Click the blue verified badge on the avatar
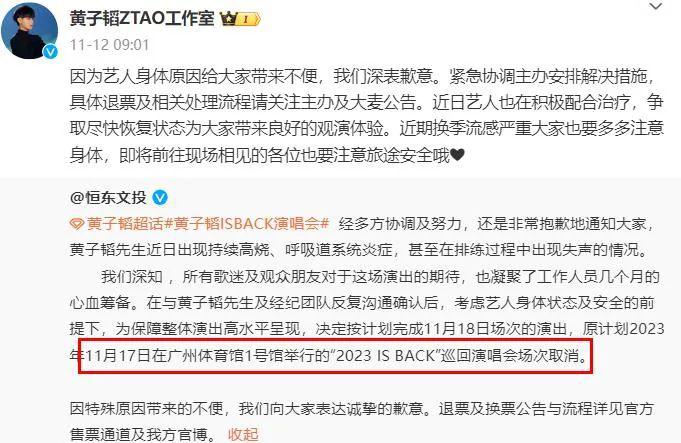Screen dimensions: 681x443 (x=50, y=52)
